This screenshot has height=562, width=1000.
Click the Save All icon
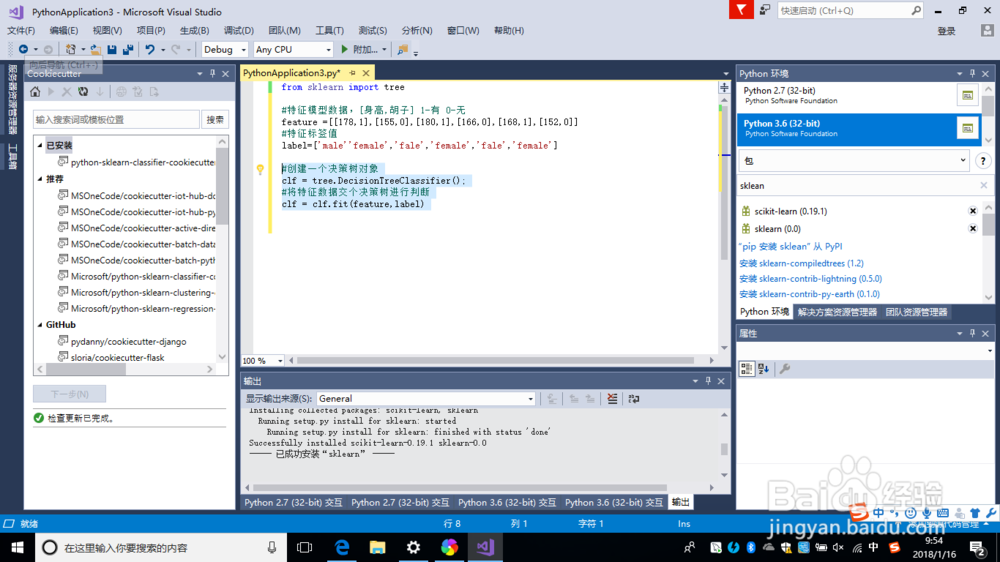click(x=128, y=49)
